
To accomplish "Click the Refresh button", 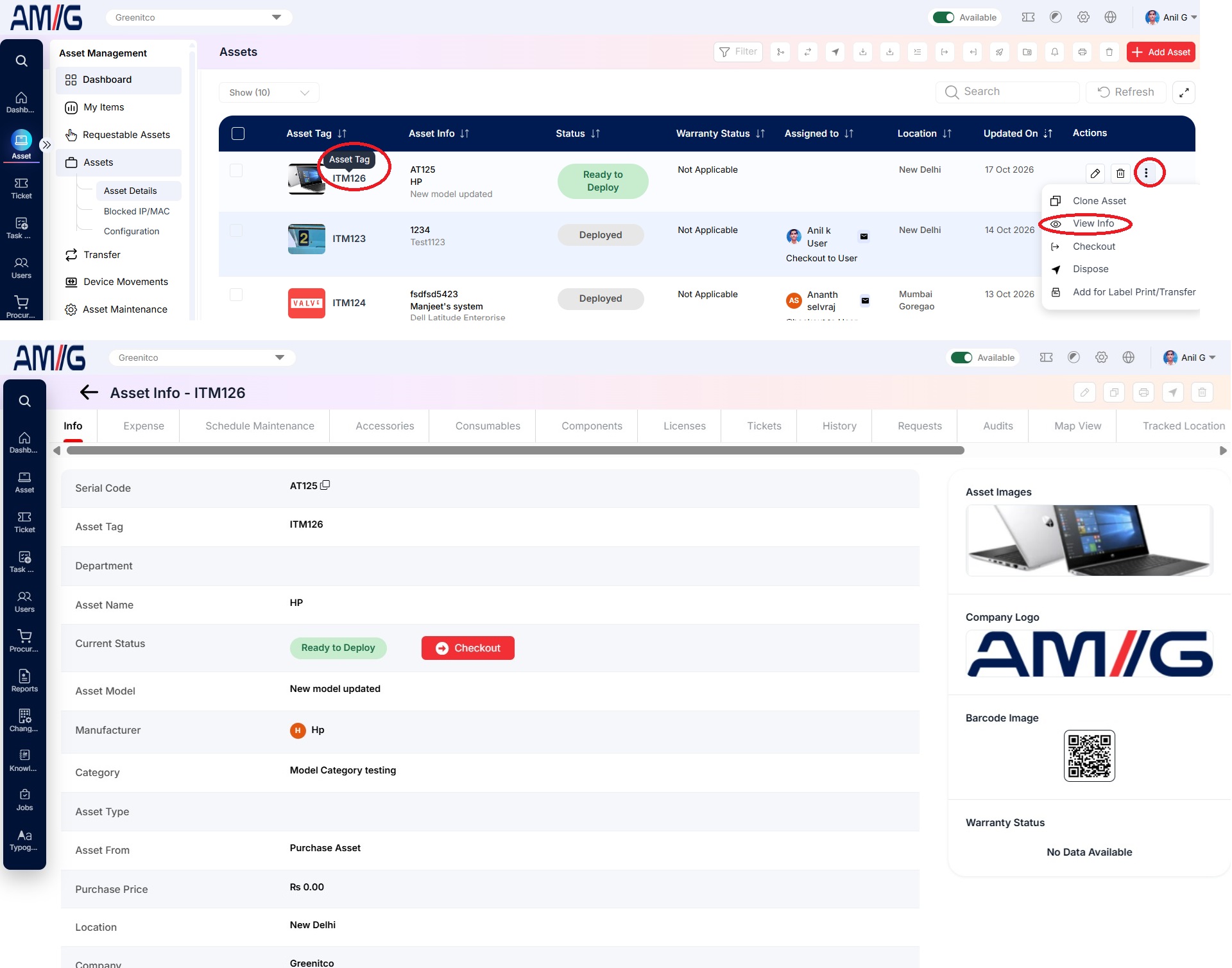I will click(x=1126, y=92).
